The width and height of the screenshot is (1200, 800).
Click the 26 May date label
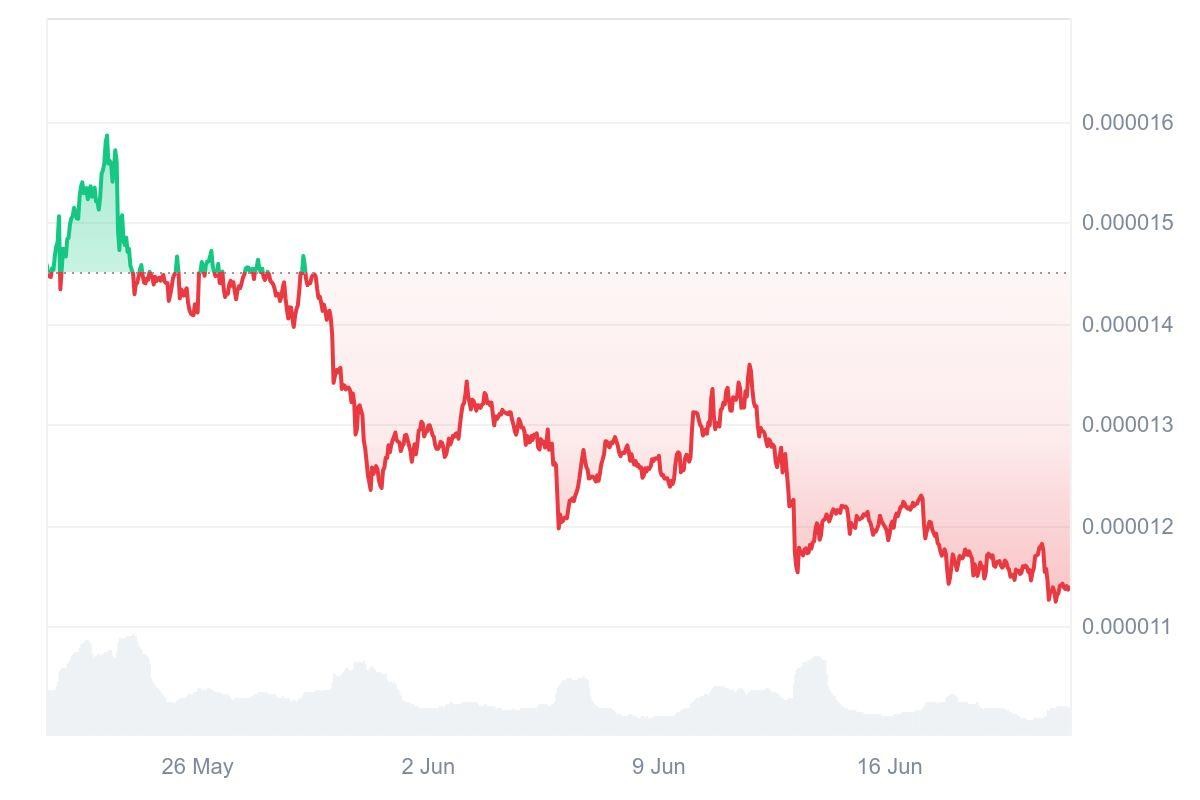click(197, 767)
